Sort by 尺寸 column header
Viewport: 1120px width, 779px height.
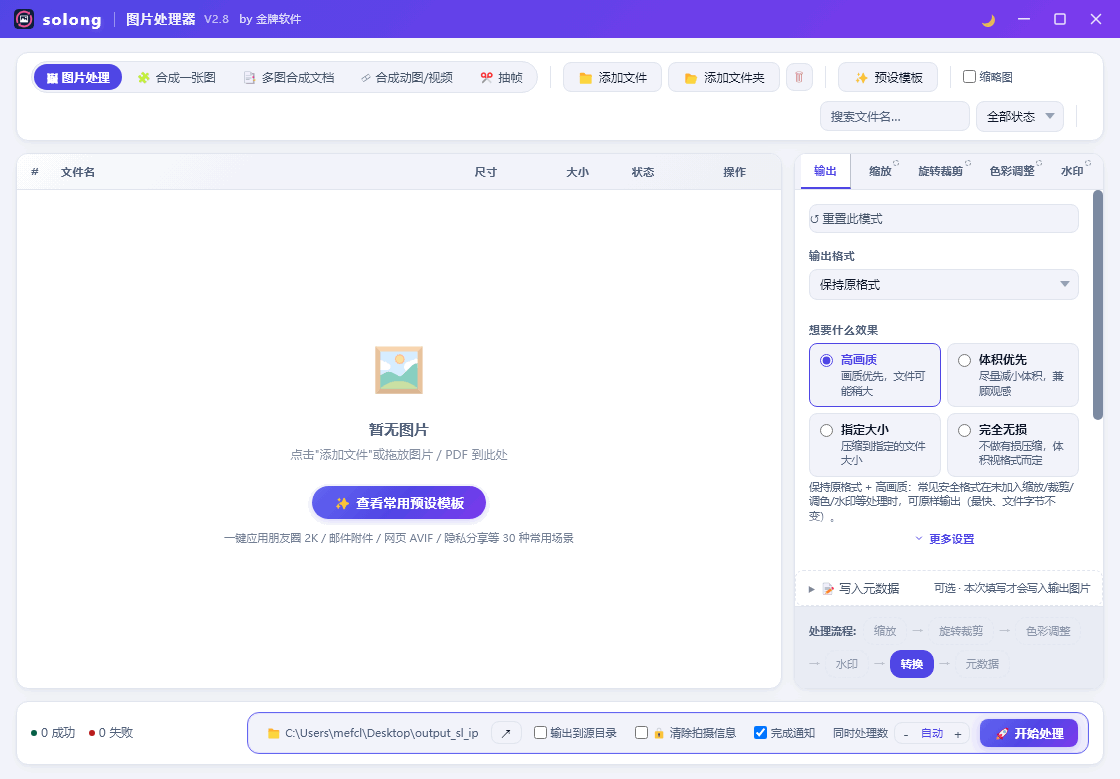pos(486,172)
